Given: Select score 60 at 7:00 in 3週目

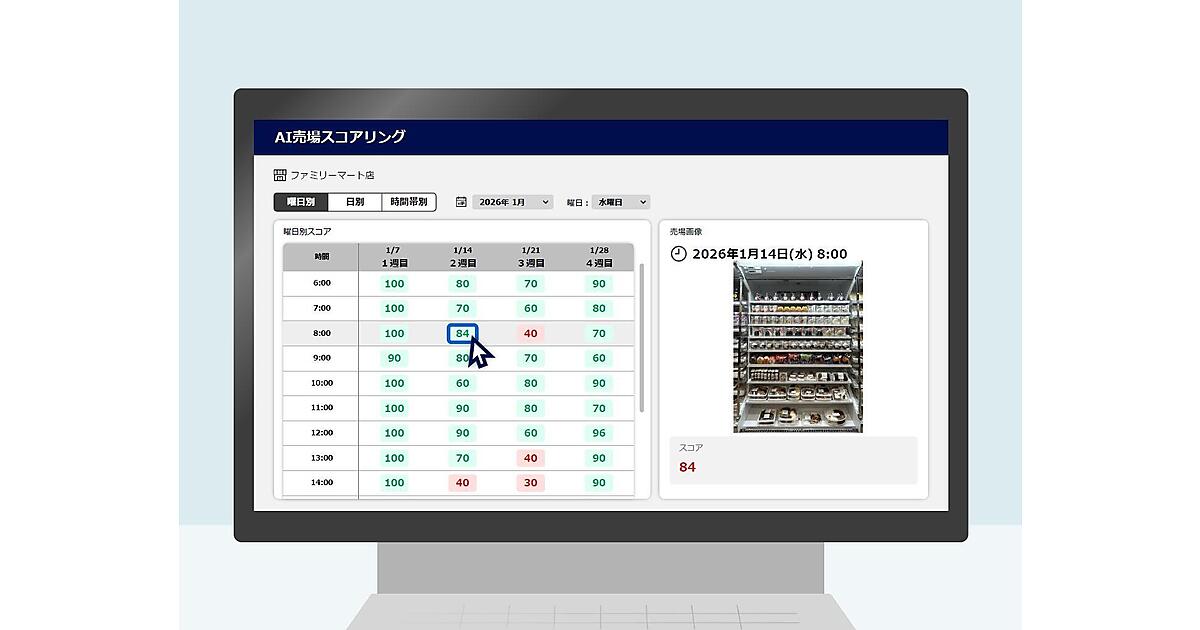Looking at the screenshot, I should (x=530, y=308).
